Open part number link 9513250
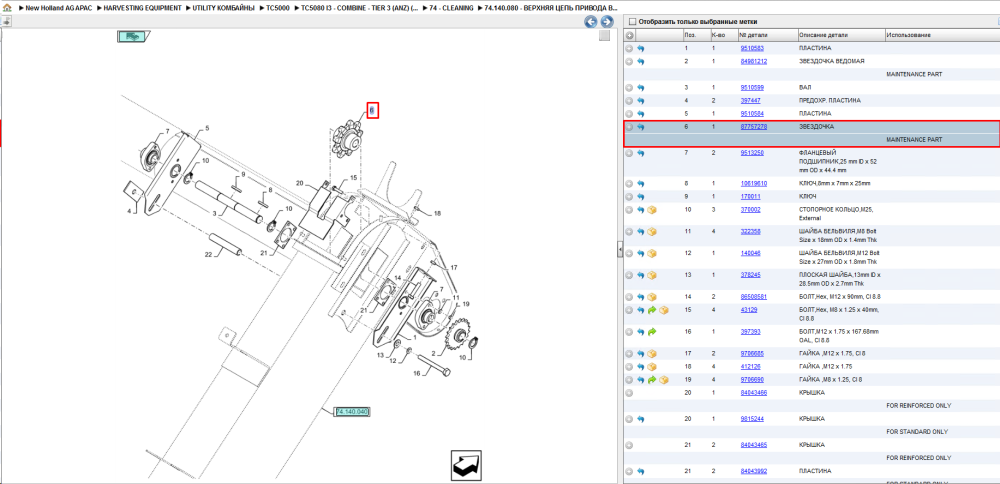This screenshot has width=1000, height=484. tap(752, 153)
